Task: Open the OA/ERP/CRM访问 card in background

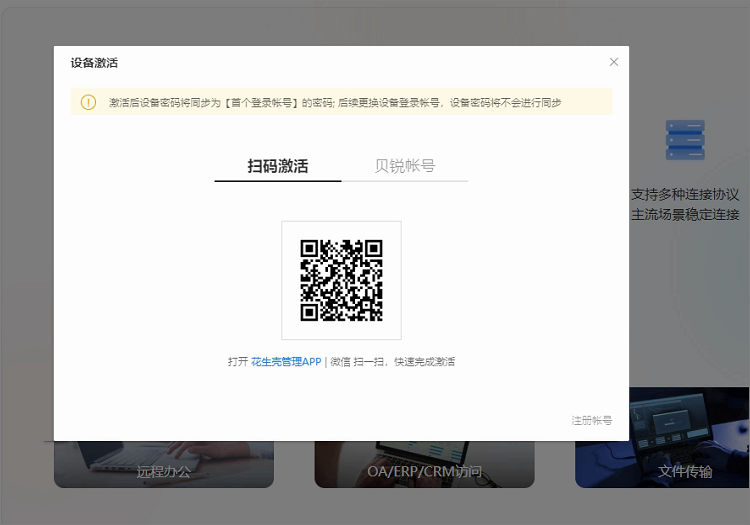Action: (x=424, y=464)
